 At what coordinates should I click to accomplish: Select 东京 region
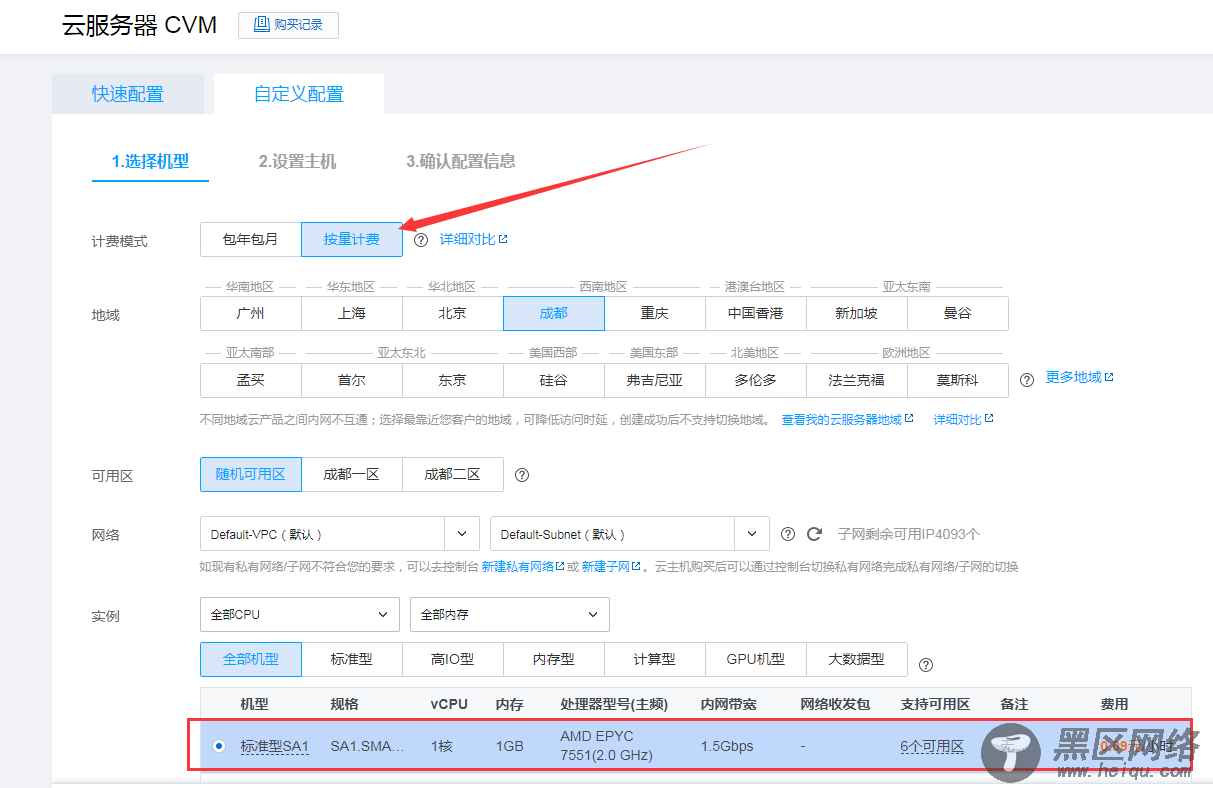point(453,380)
